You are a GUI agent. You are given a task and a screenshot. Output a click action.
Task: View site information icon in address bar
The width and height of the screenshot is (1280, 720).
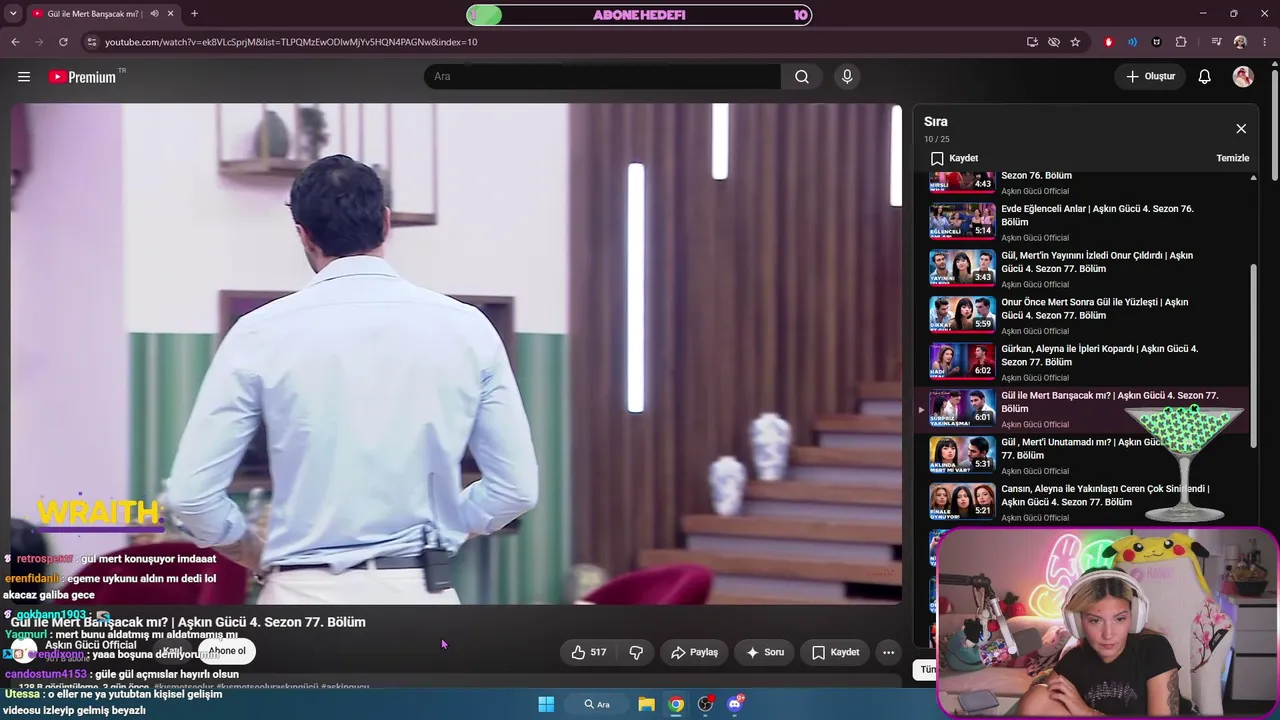pos(92,42)
